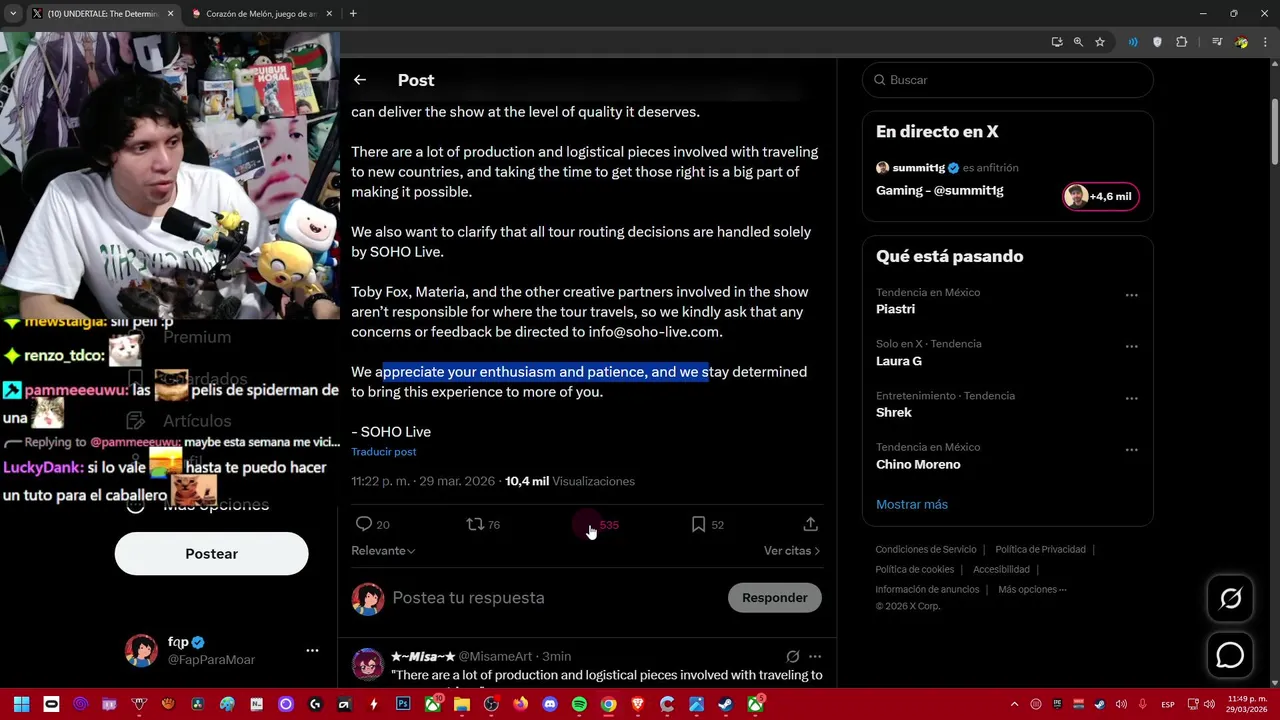
Task: Open Política de Privacidad link
Action: (x=1040, y=549)
